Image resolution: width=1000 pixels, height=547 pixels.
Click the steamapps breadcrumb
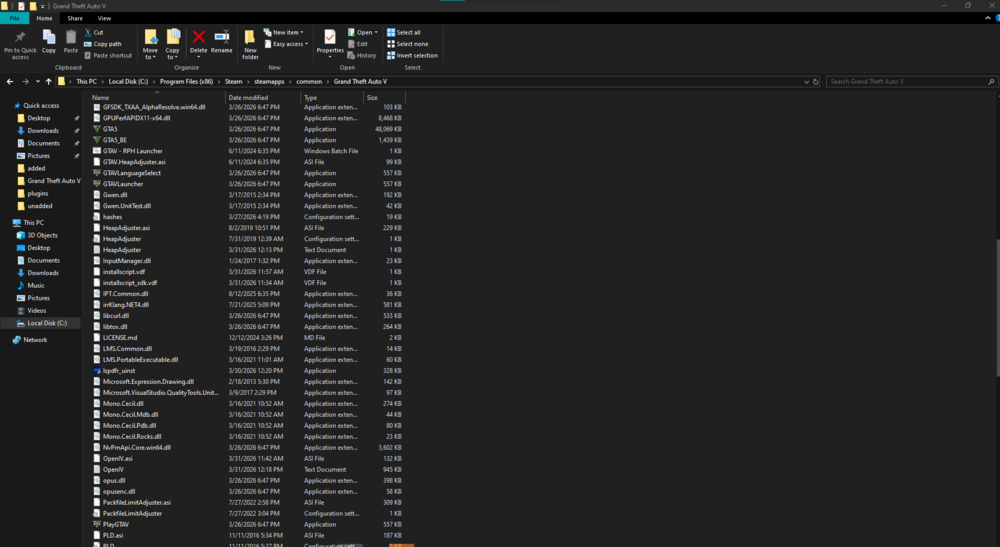click(269, 82)
